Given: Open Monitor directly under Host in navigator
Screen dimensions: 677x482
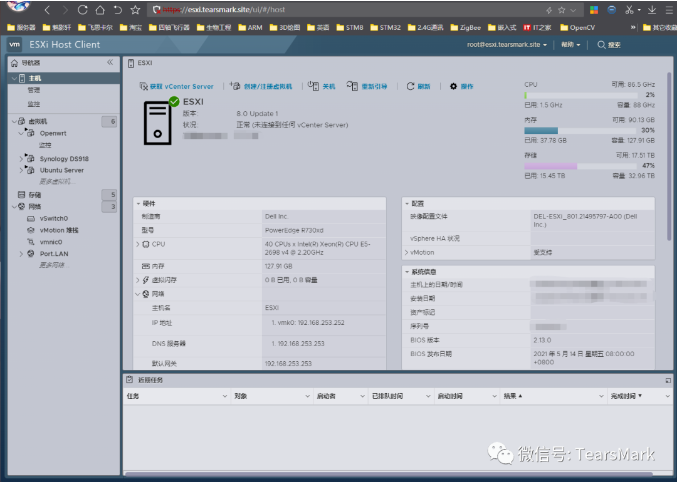Looking at the screenshot, I should [34, 104].
